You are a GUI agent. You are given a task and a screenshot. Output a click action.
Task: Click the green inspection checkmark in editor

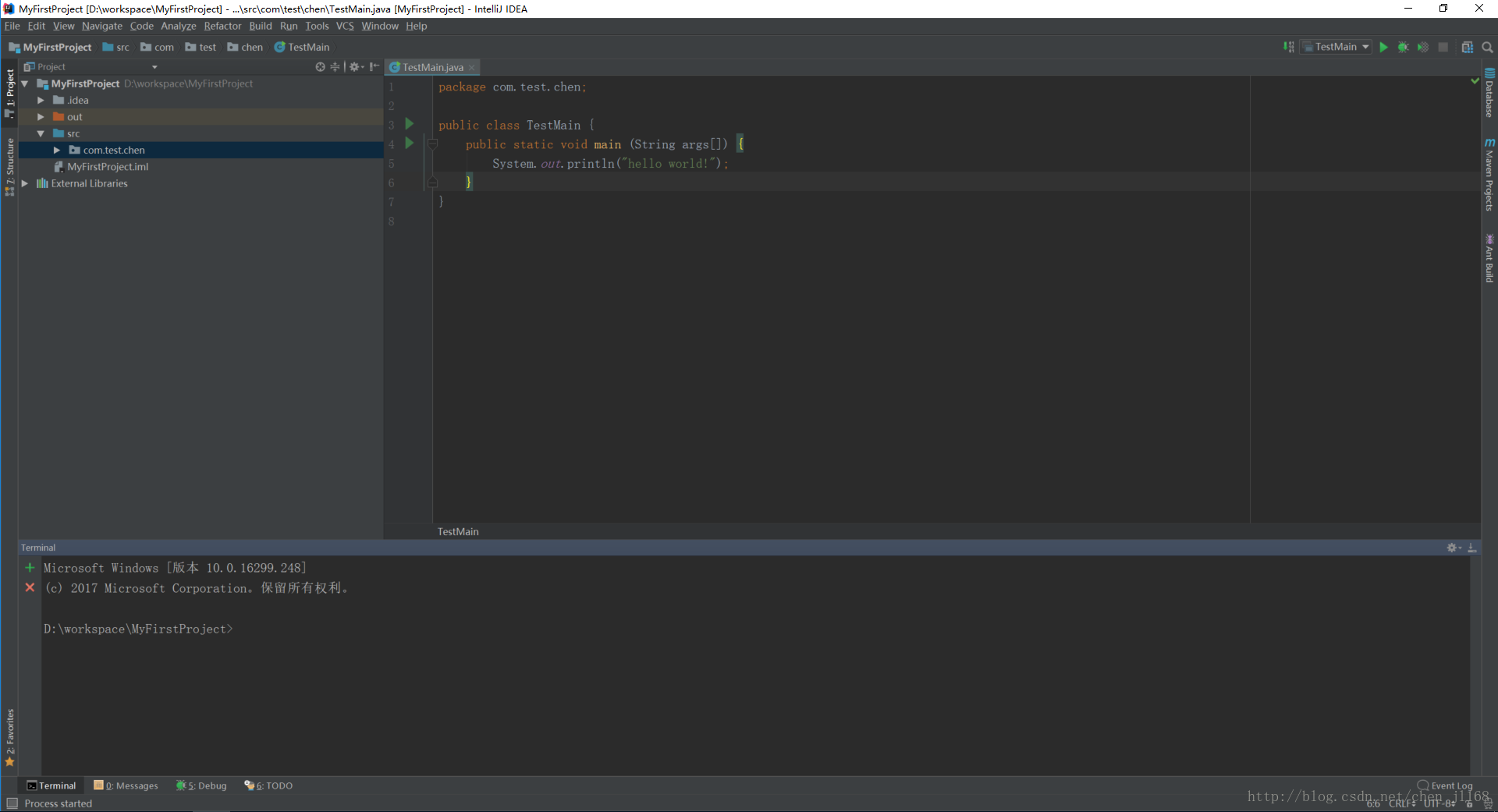pos(1475,80)
